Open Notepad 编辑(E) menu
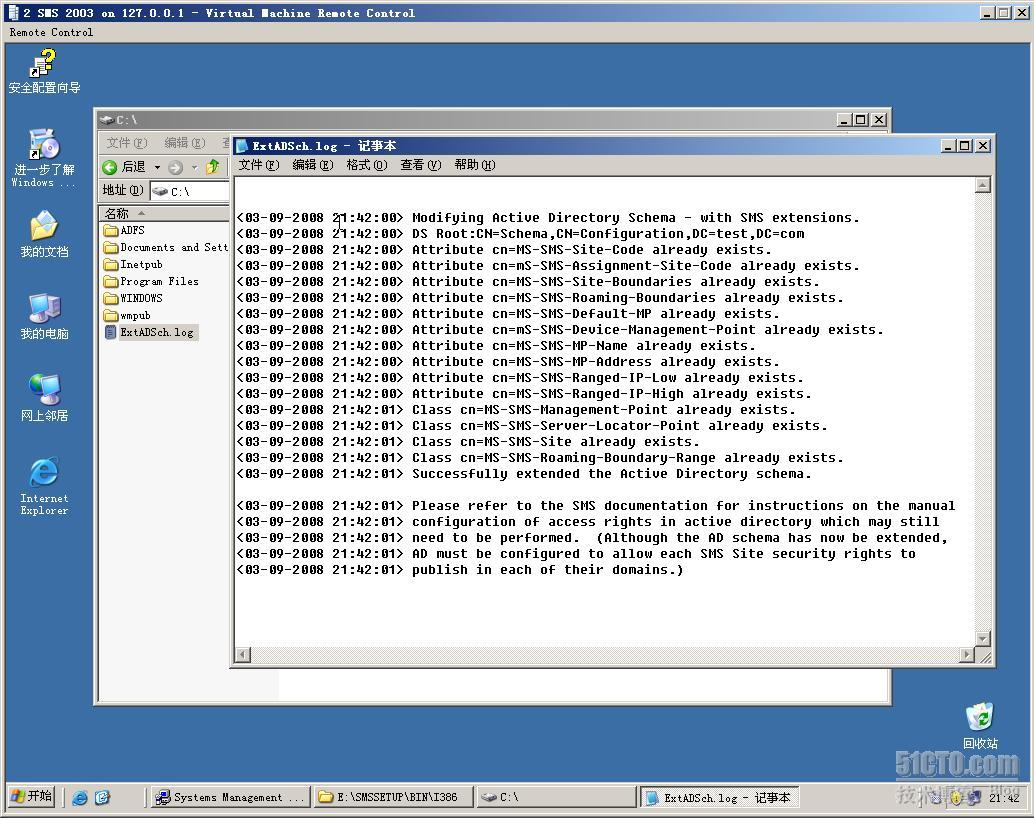Screen dimensions: 1034x818 313,165
